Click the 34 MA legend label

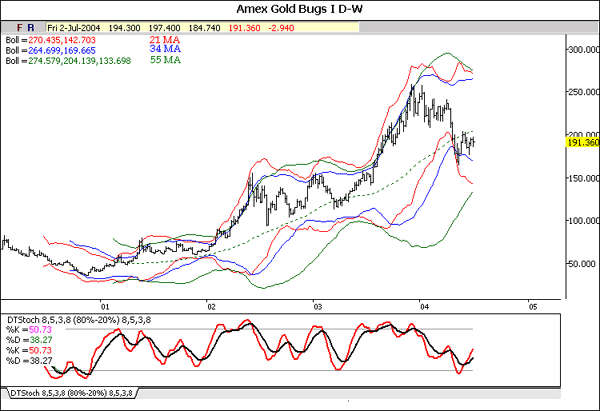pos(165,49)
